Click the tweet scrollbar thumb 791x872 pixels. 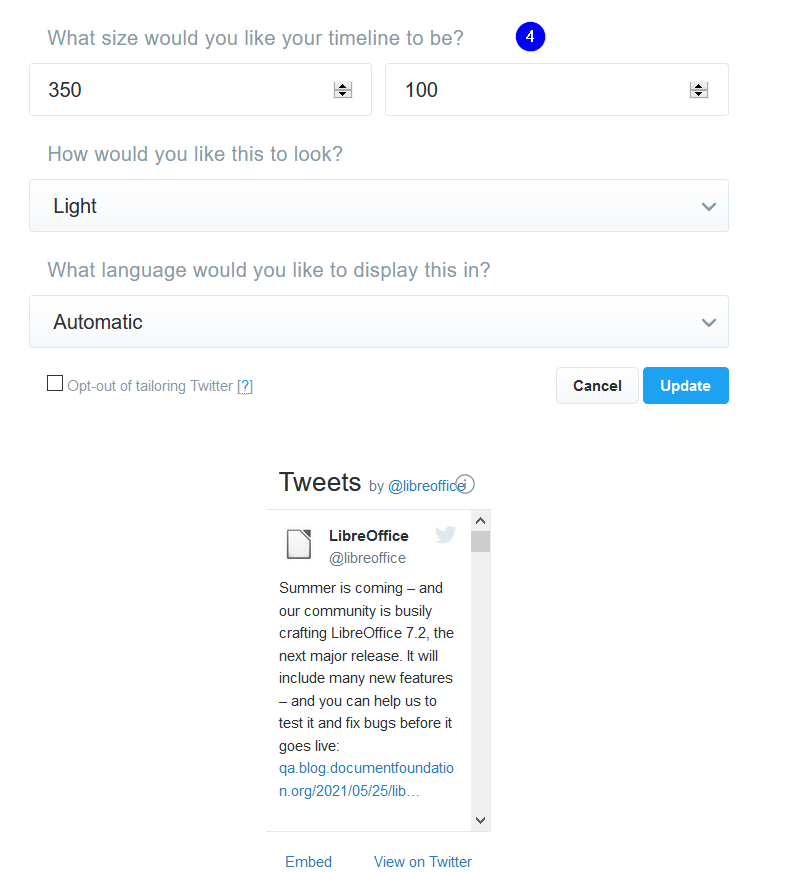(481, 542)
